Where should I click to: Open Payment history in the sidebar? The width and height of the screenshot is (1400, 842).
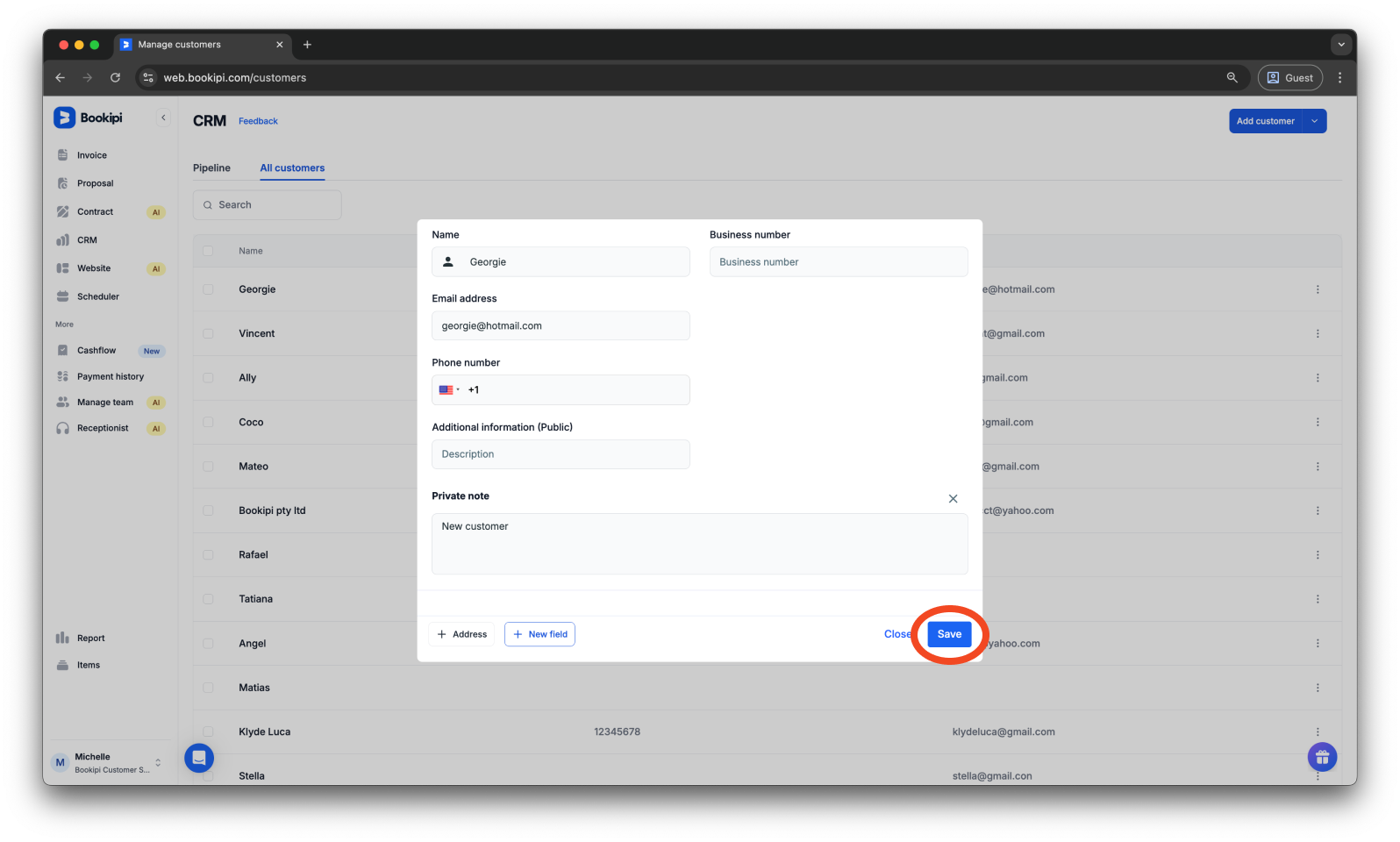click(110, 376)
